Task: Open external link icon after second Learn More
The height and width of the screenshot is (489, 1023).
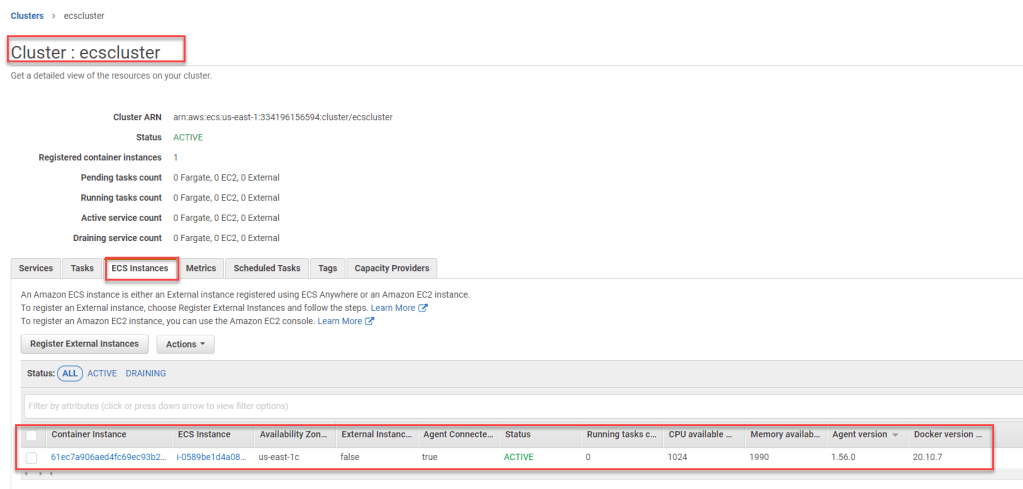Action: pos(370,321)
